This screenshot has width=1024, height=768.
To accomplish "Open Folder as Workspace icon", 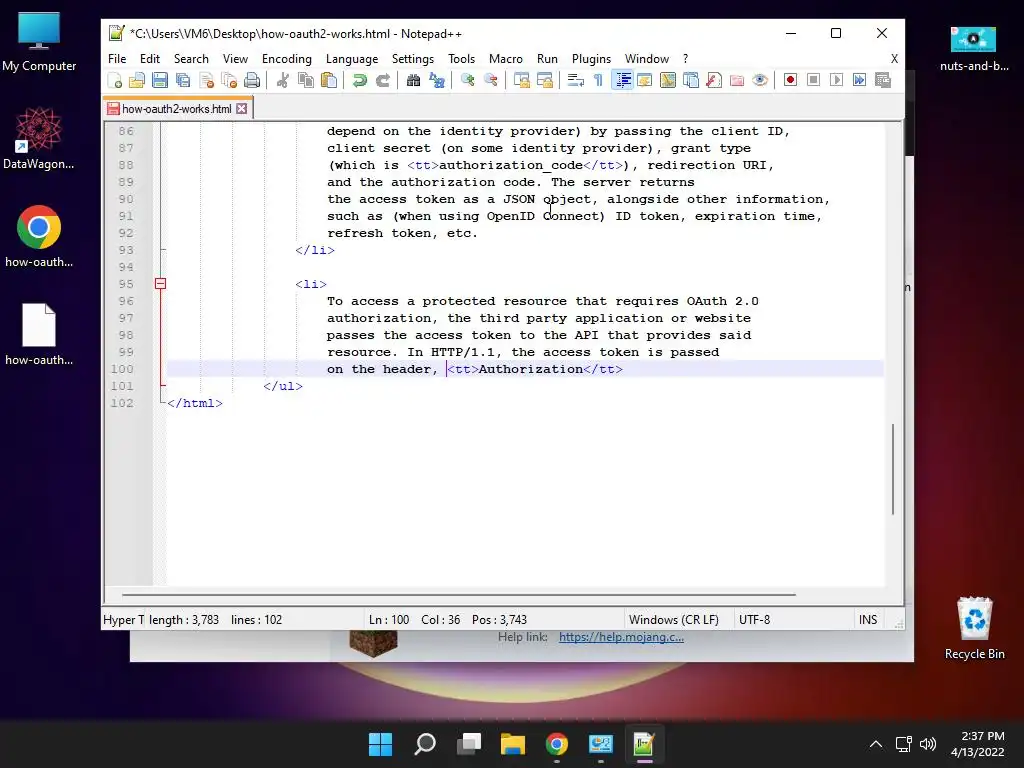I will tap(737, 80).
